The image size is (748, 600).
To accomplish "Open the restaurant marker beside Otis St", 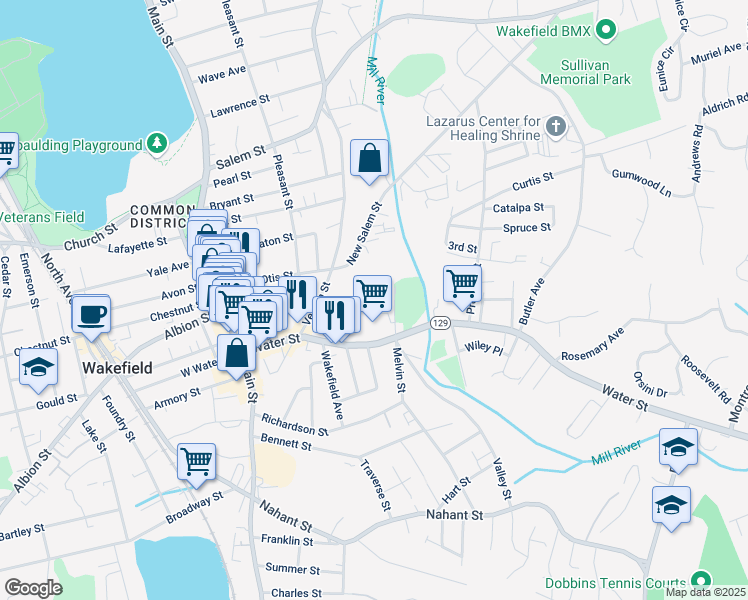I will tap(298, 294).
